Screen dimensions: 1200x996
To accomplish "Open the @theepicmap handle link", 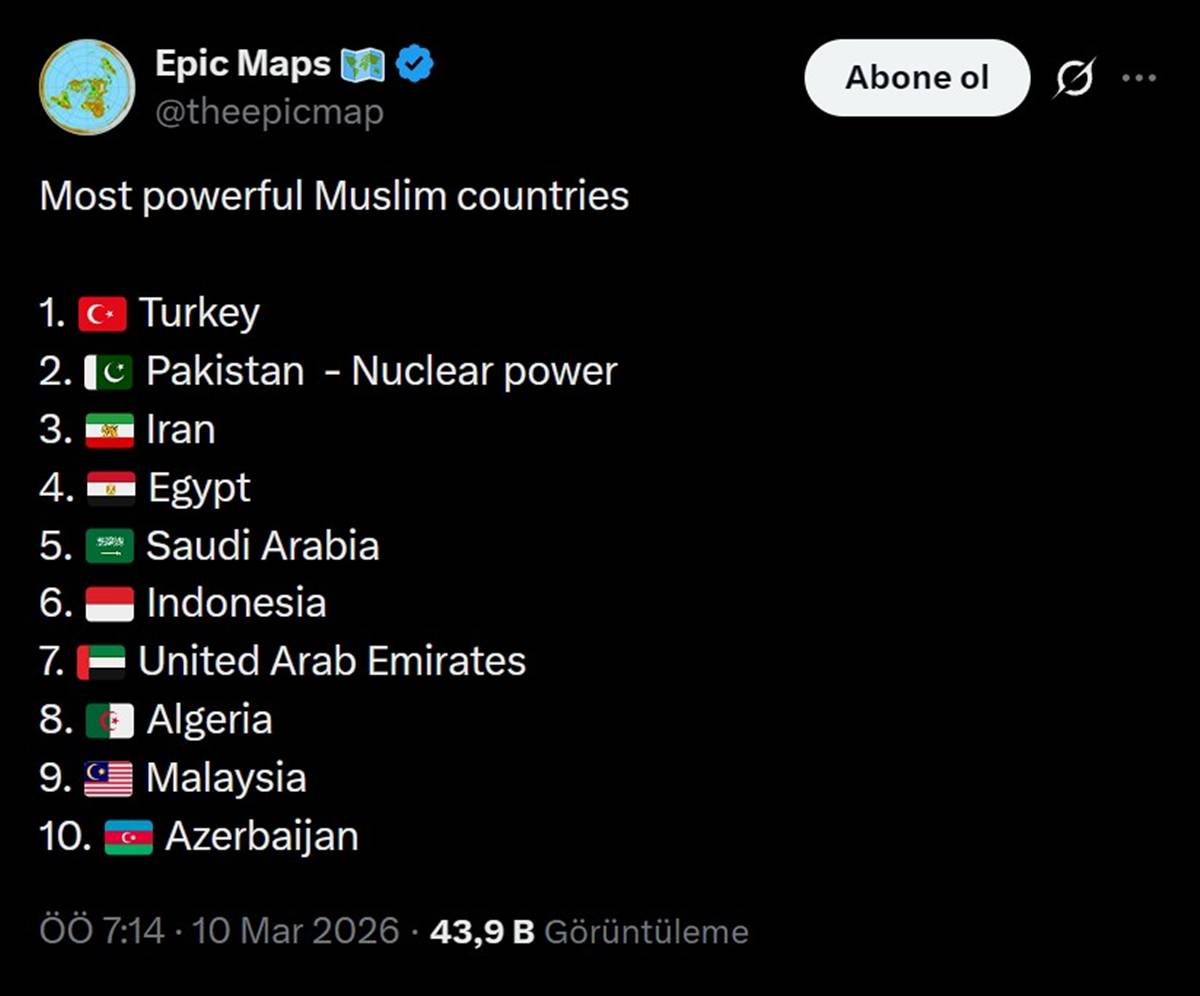I will (x=269, y=112).
